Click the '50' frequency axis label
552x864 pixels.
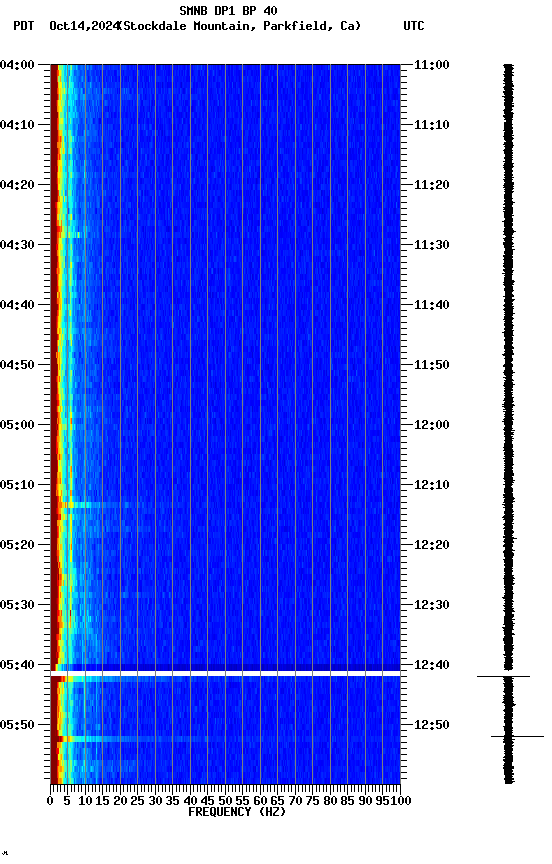coord(225,801)
